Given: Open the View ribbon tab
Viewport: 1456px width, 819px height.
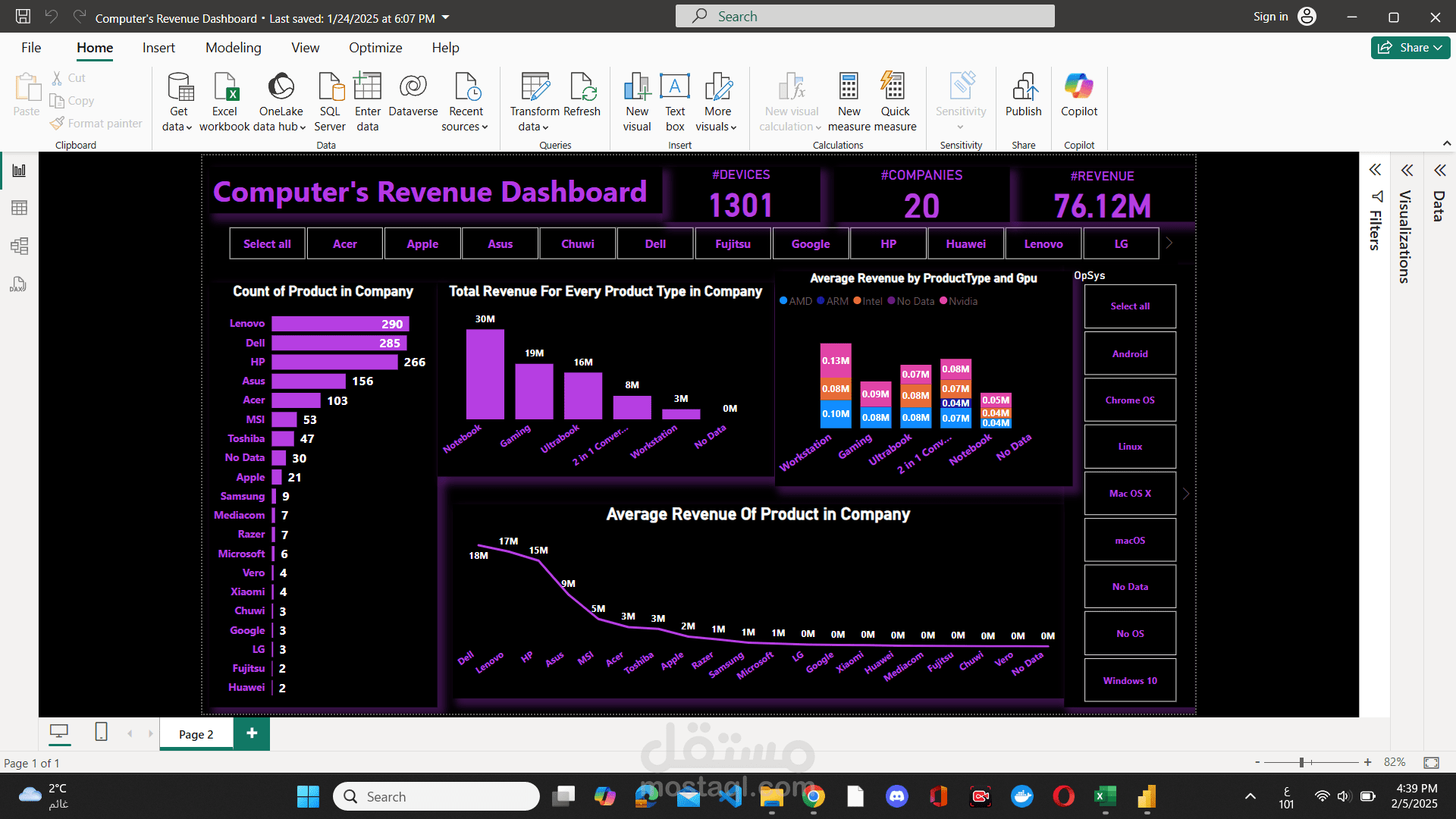Looking at the screenshot, I should tap(305, 47).
